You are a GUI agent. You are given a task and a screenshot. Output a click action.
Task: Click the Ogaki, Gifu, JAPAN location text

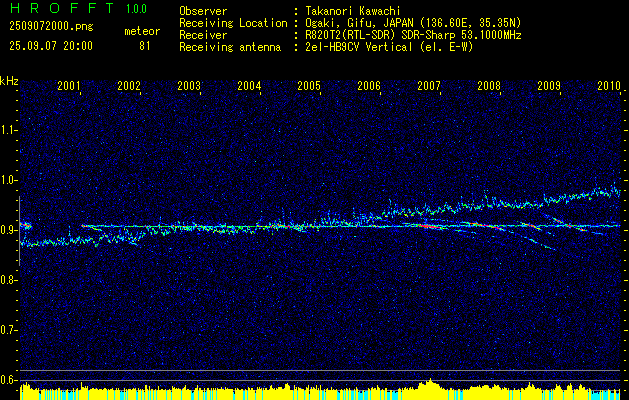[413, 23]
